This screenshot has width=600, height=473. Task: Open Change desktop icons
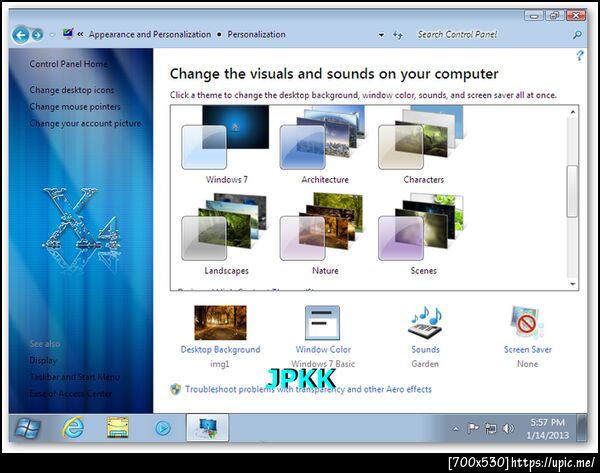coord(72,90)
